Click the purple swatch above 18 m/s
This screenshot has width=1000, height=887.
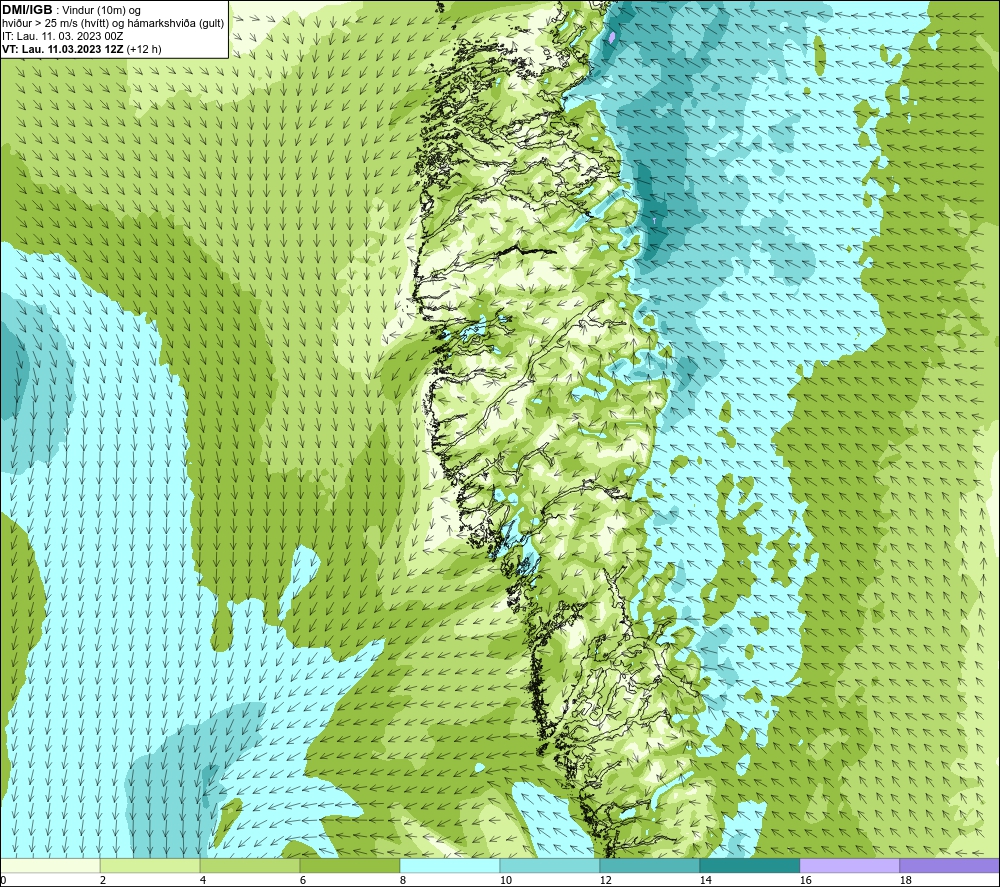coord(950,865)
